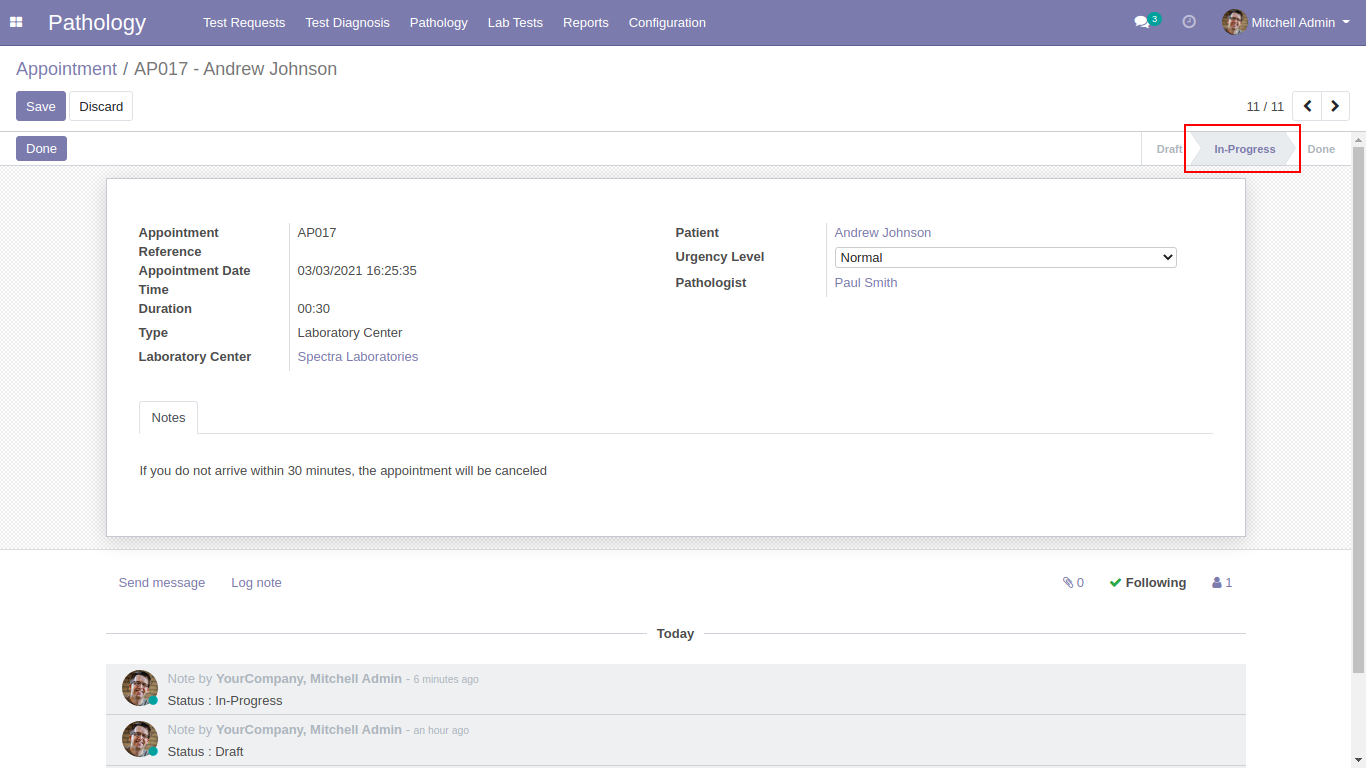1366x768 pixels.
Task: Click the Discard button
Action: coord(101,106)
